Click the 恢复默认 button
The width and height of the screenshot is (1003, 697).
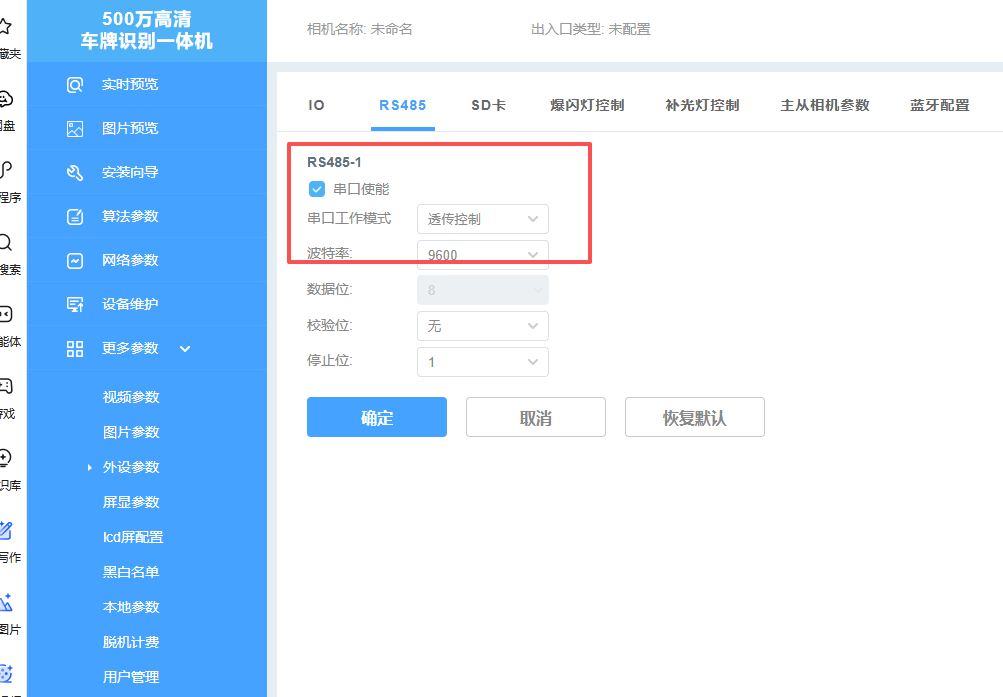(695, 417)
